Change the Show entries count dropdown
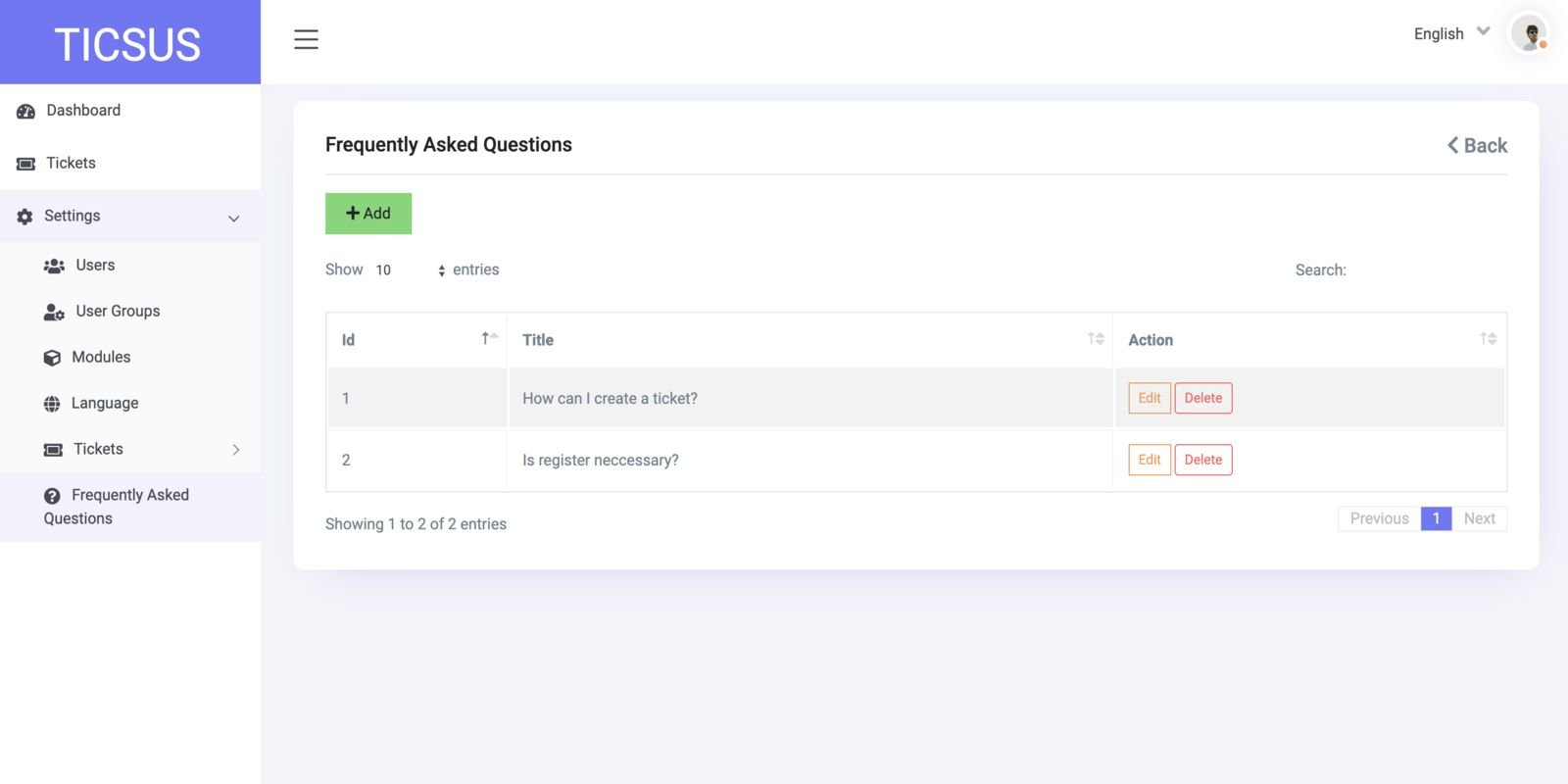This screenshot has width=1568, height=784. click(x=409, y=269)
